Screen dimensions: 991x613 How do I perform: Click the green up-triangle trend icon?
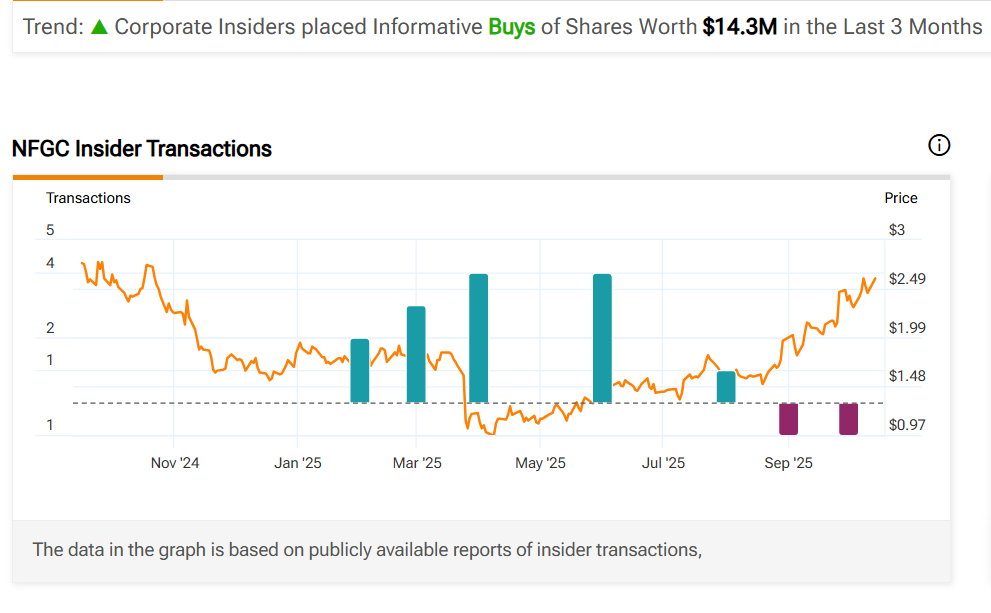pos(98,27)
